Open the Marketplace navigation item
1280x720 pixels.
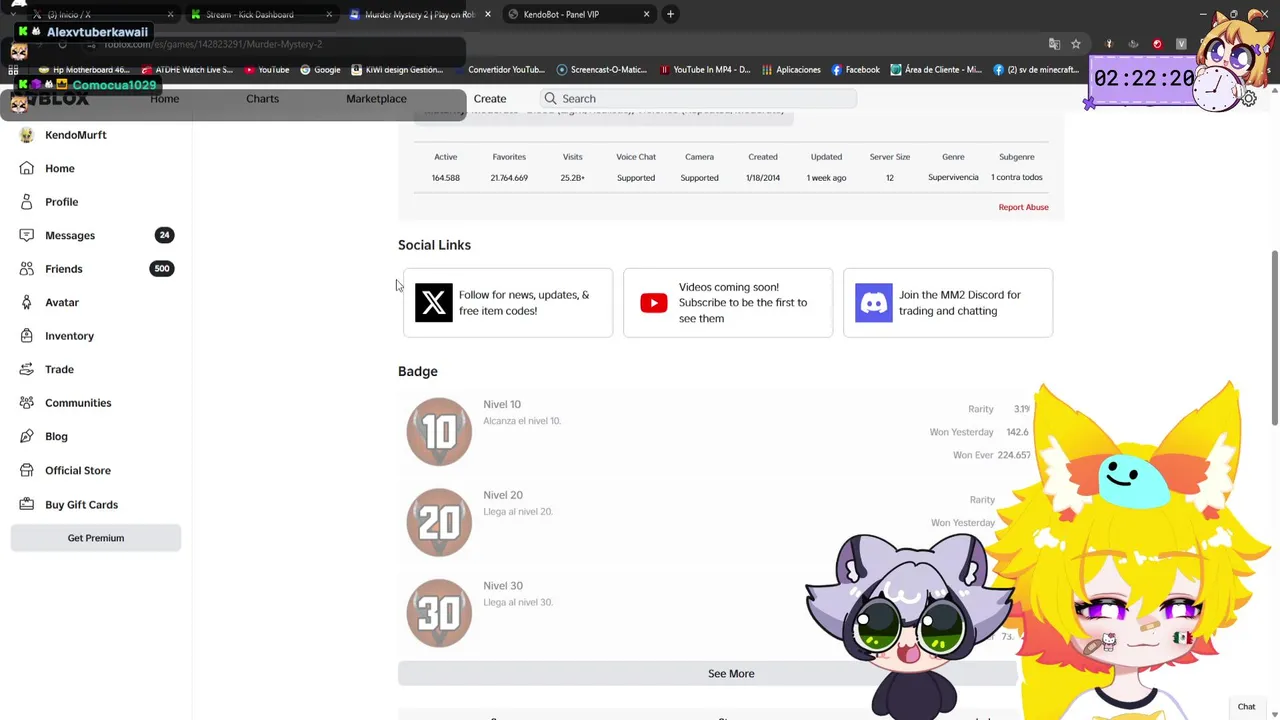click(x=376, y=99)
